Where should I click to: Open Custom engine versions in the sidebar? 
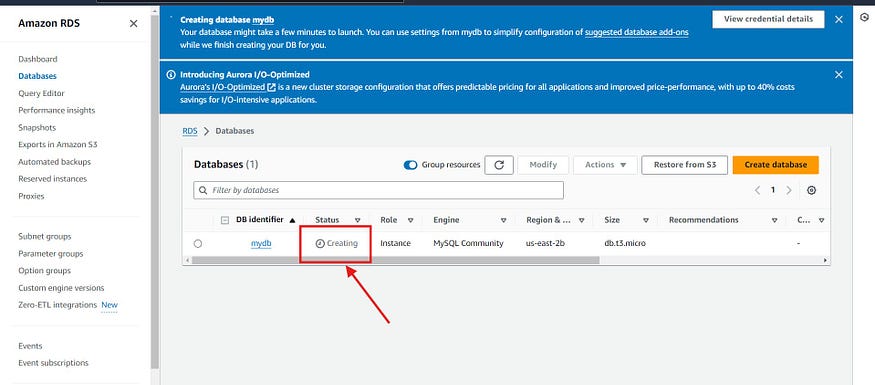(61, 288)
